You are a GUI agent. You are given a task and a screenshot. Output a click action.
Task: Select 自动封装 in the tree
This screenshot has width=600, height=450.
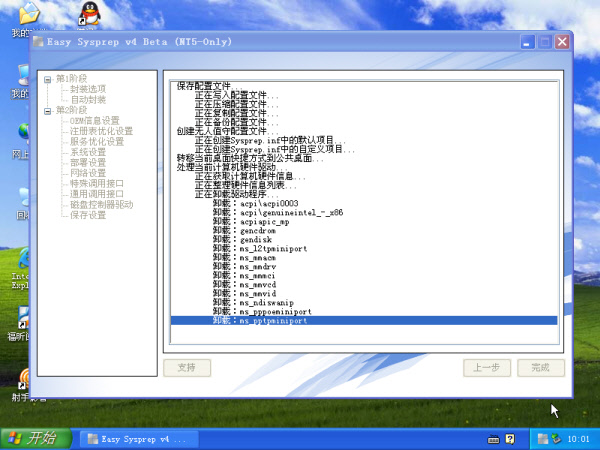click(88, 100)
